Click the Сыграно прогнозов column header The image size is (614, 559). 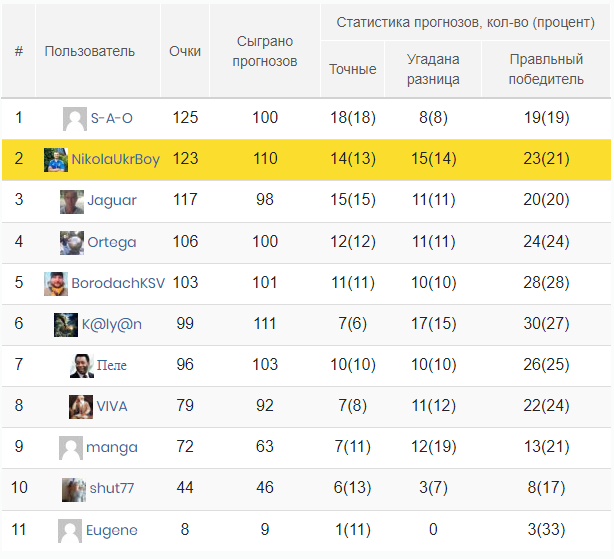point(265,51)
